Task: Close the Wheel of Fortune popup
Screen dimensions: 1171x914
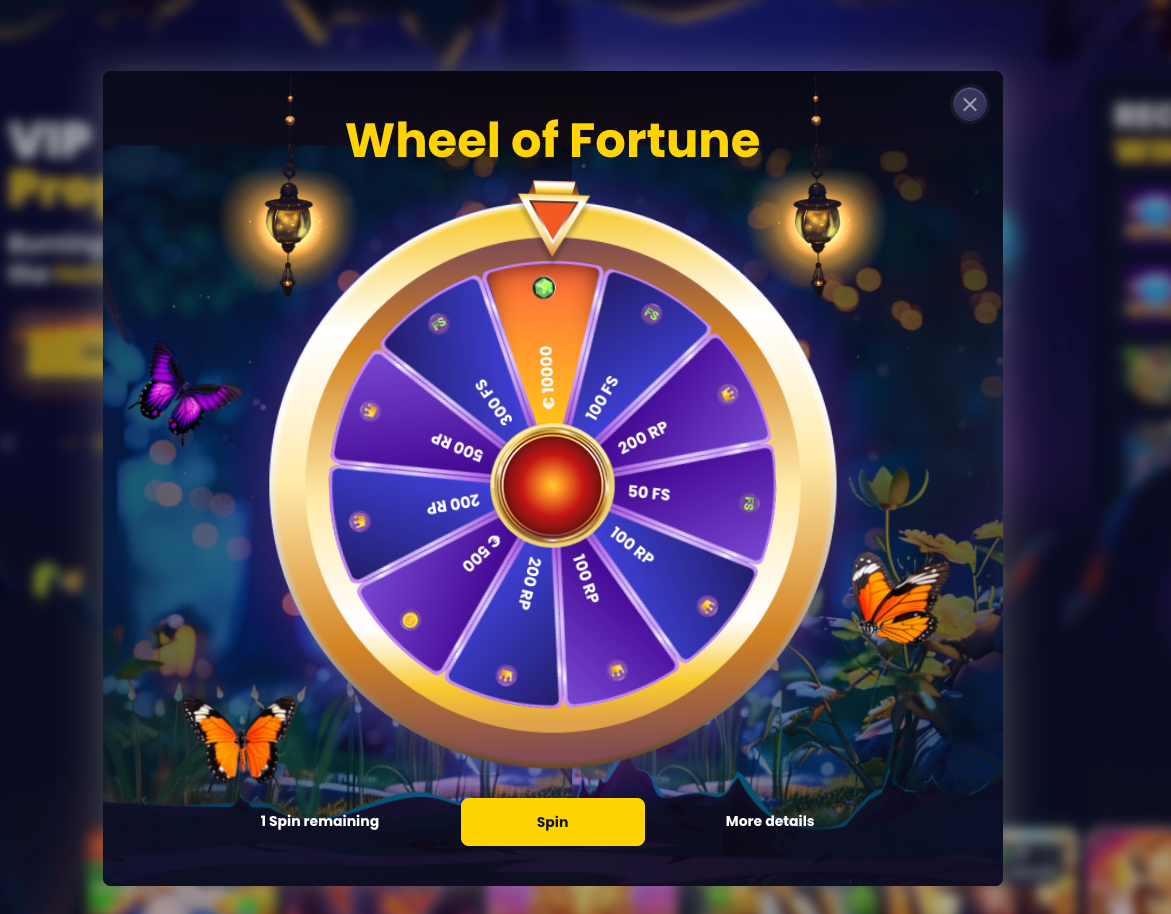Action: [x=969, y=105]
